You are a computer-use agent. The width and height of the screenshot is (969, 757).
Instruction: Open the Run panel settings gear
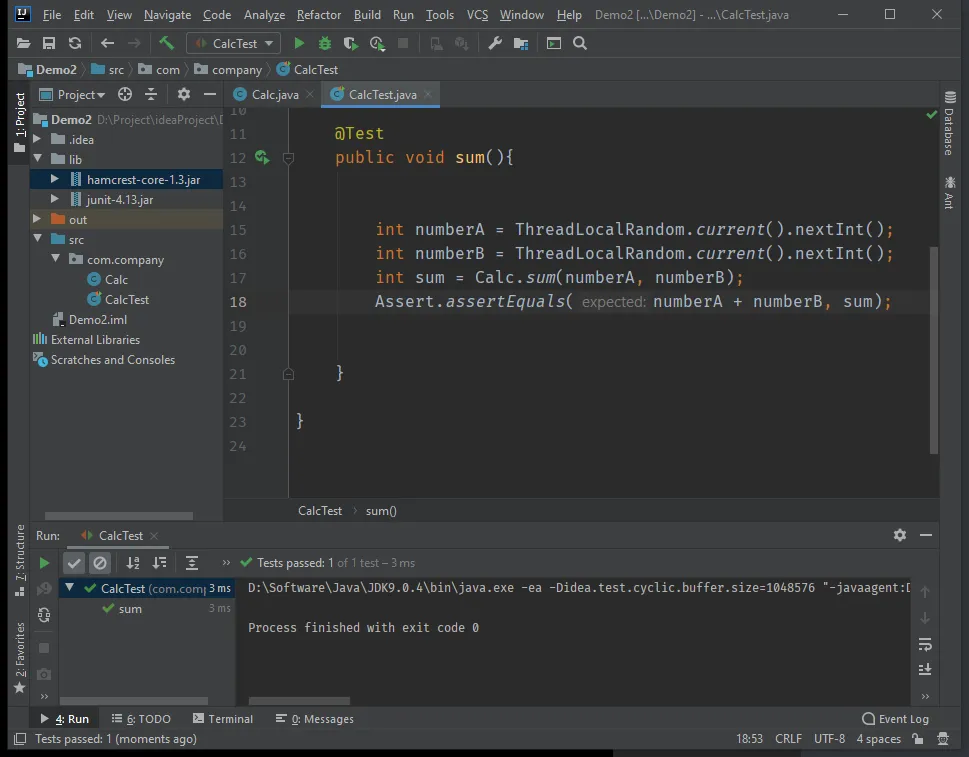point(899,536)
